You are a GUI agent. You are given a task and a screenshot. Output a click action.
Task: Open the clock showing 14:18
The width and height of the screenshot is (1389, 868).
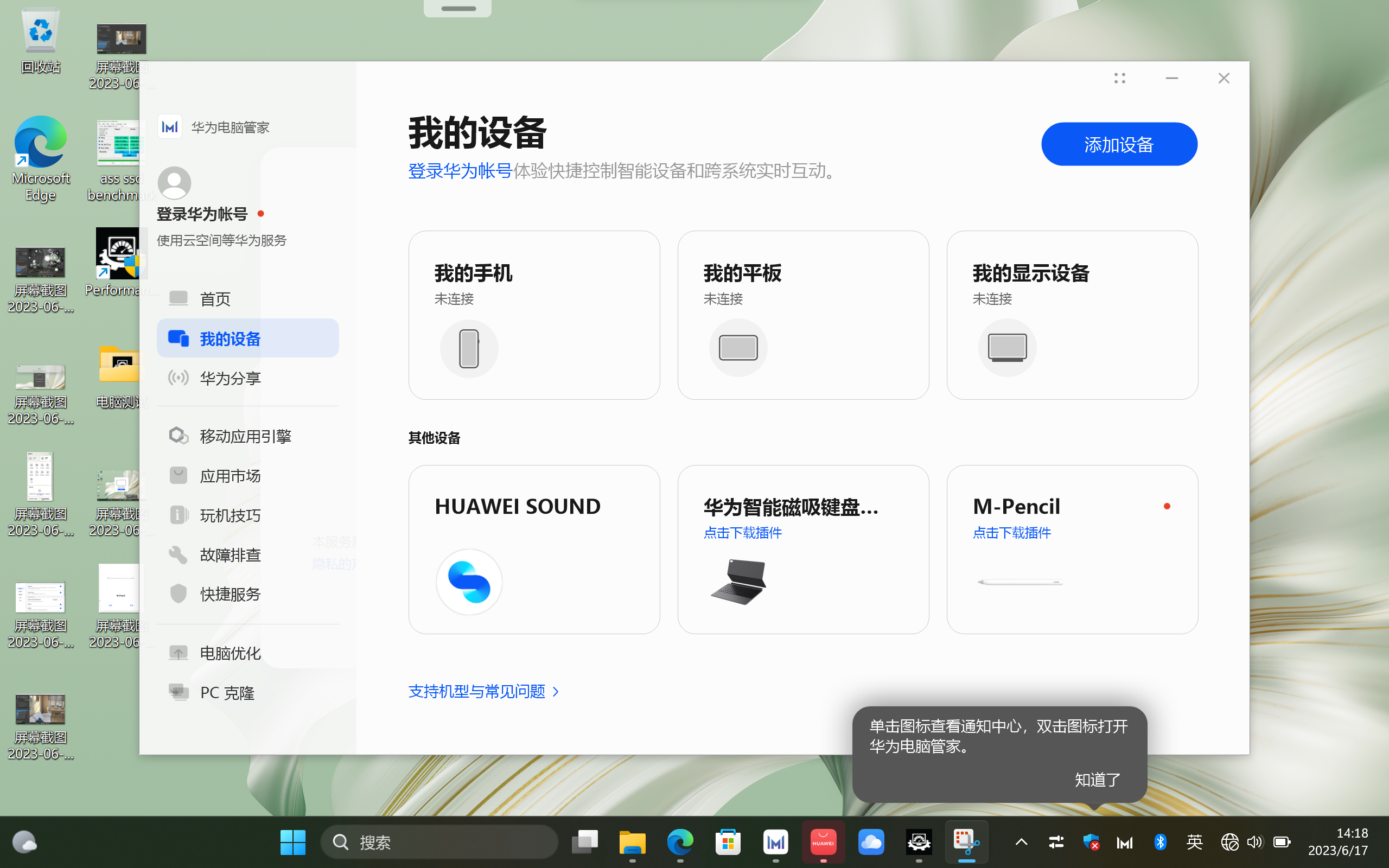1338,842
